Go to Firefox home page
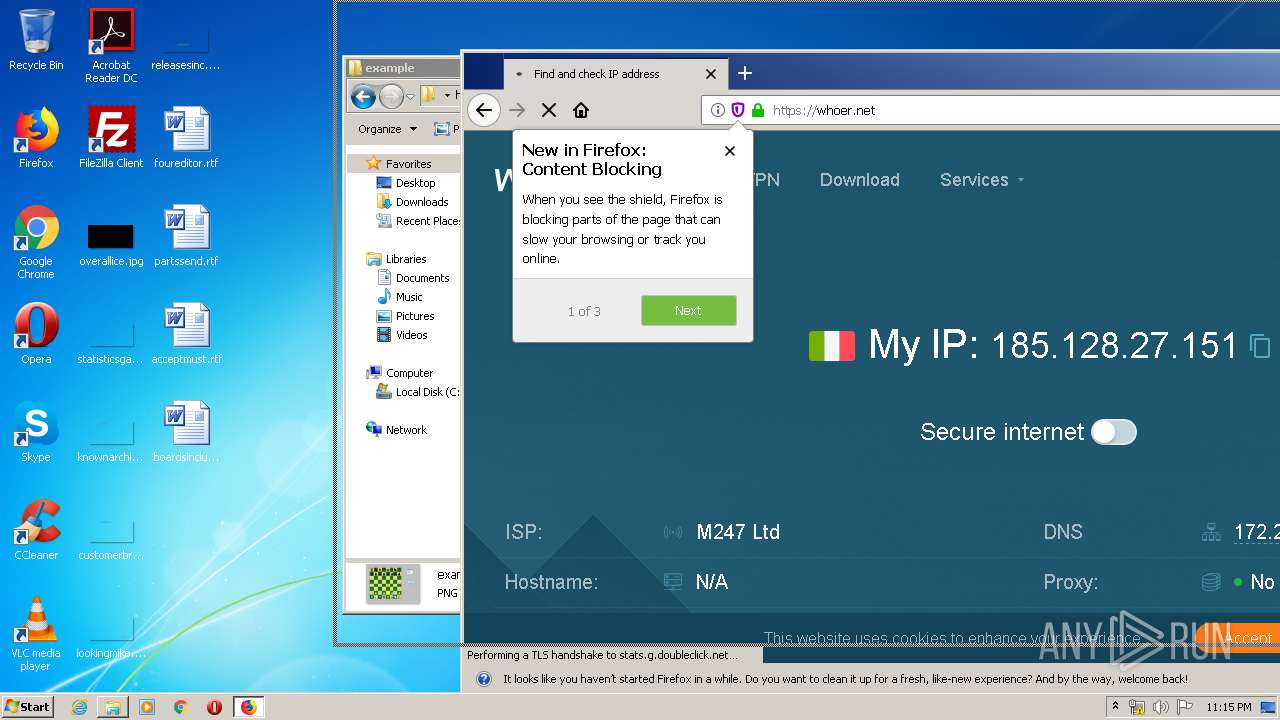This screenshot has height=720, width=1280. [x=581, y=110]
